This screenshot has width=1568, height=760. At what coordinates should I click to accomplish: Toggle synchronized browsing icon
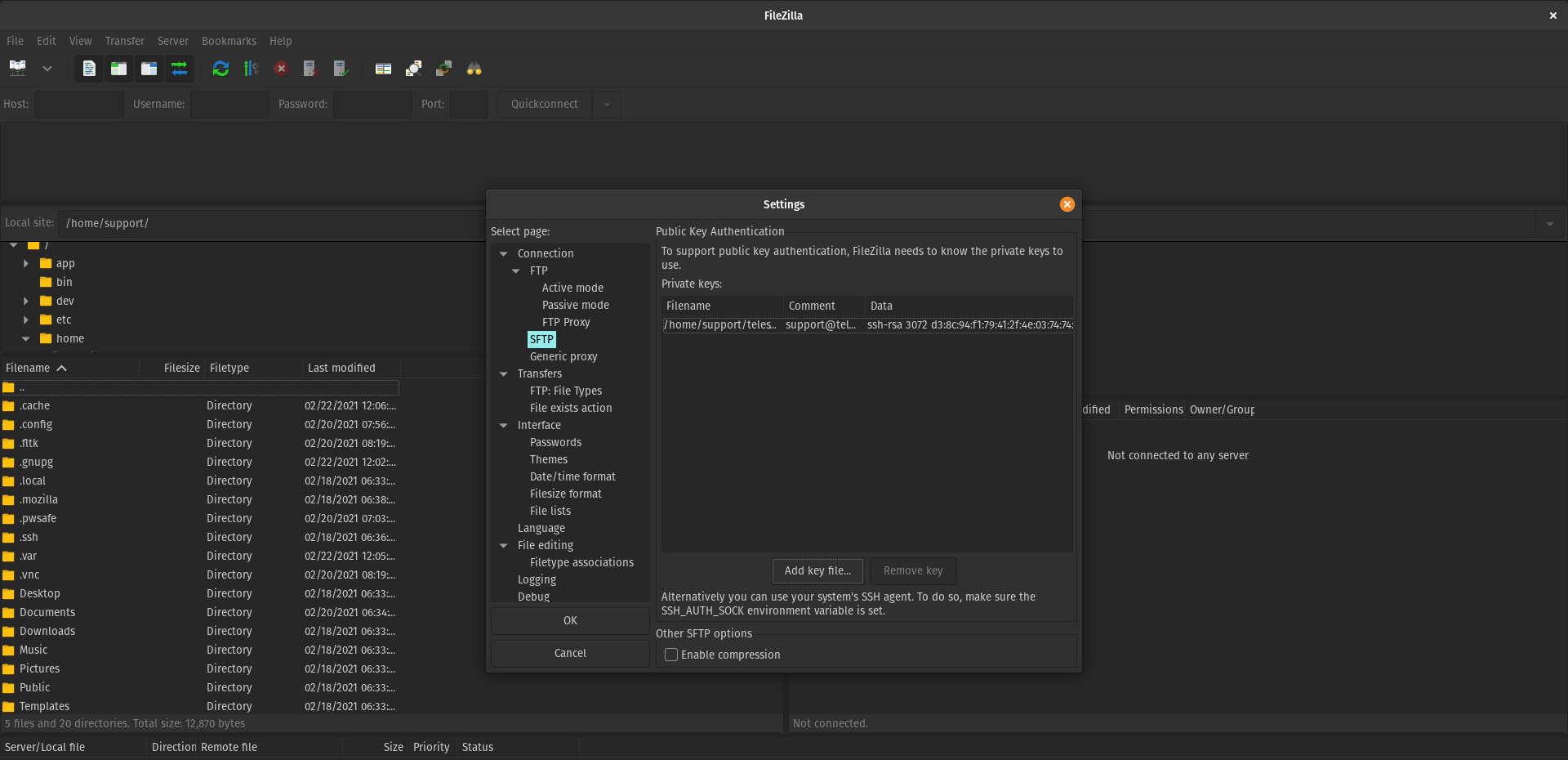coord(443,69)
